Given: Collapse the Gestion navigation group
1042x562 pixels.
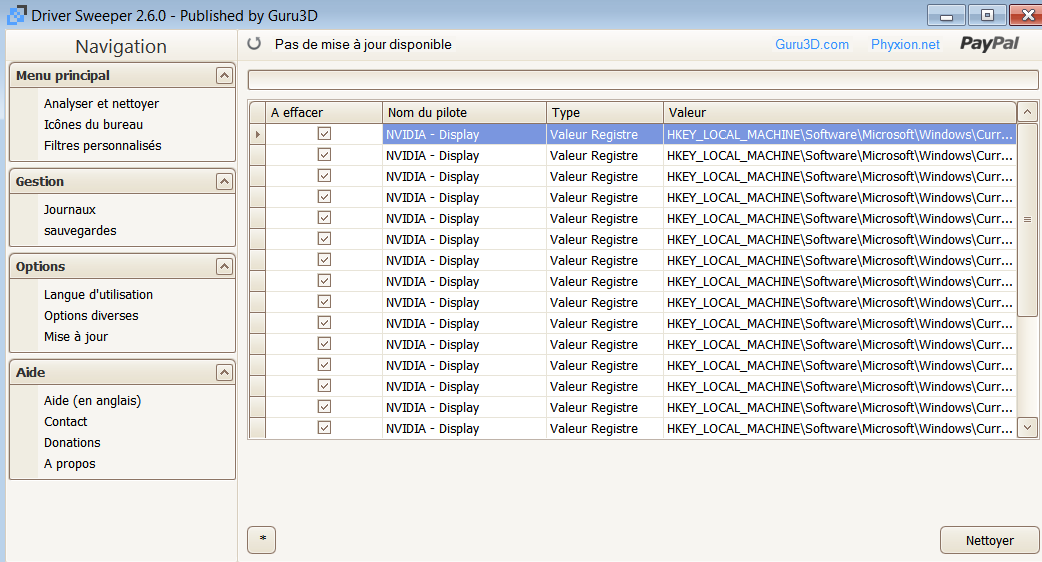Looking at the screenshot, I should point(224,182).
